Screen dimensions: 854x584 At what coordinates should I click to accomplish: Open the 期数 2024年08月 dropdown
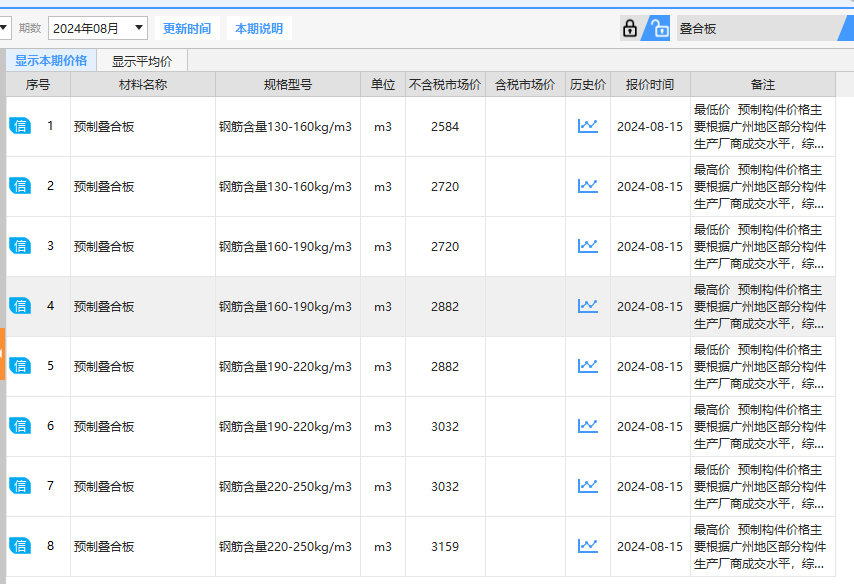(x=98, y=28)
